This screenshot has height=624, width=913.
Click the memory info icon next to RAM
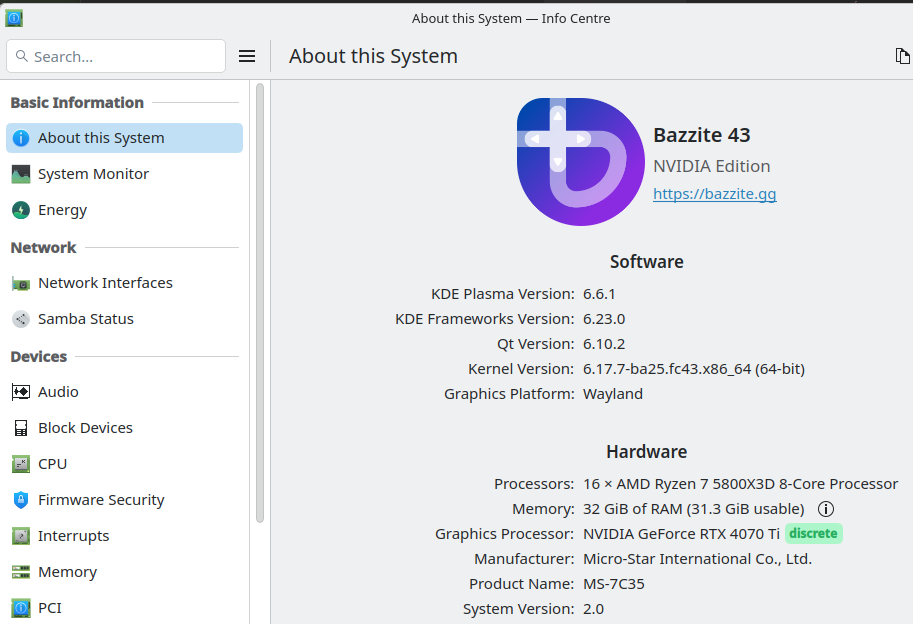(x=826, y=509)
